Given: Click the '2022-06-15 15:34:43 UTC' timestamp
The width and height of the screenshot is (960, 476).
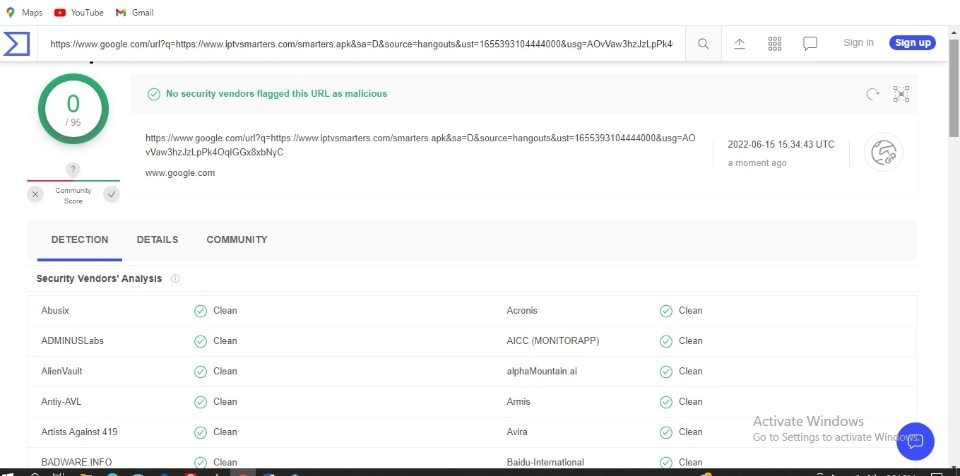Looking at the screenshot, I should (x=781, y=145).
